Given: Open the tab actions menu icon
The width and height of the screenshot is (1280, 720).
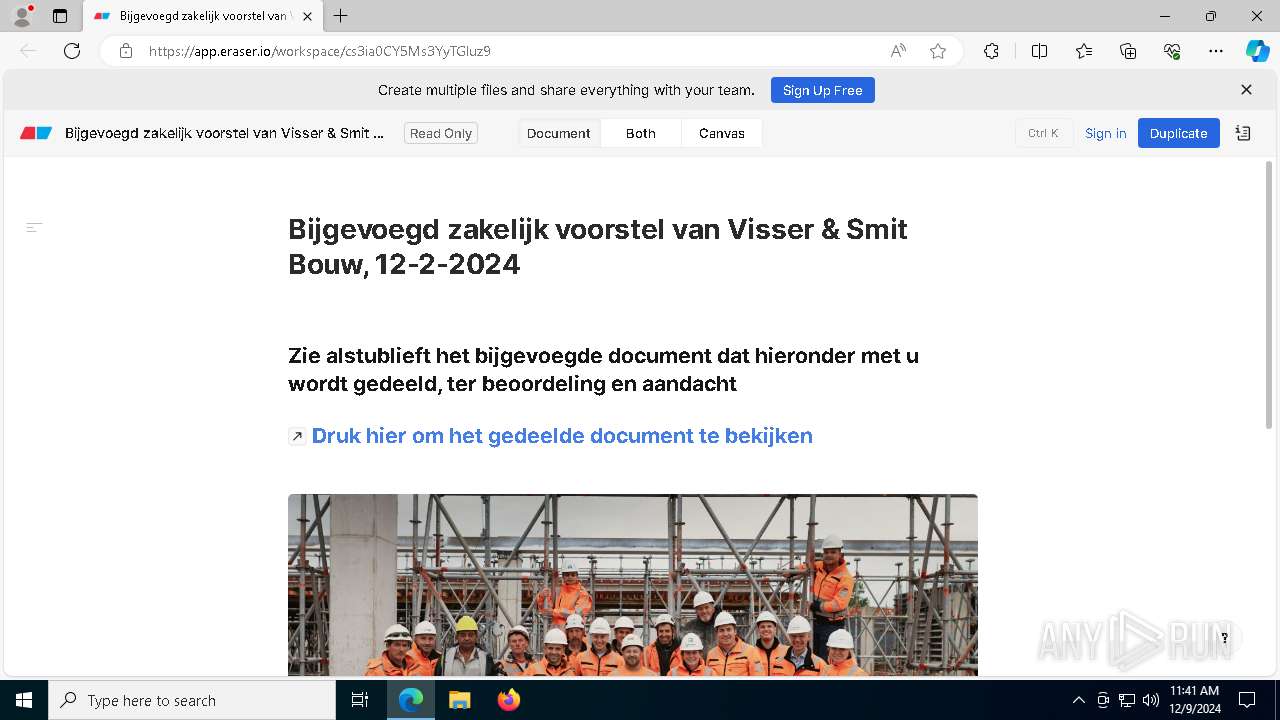Looking at the screenshot, I should [60, 16].
